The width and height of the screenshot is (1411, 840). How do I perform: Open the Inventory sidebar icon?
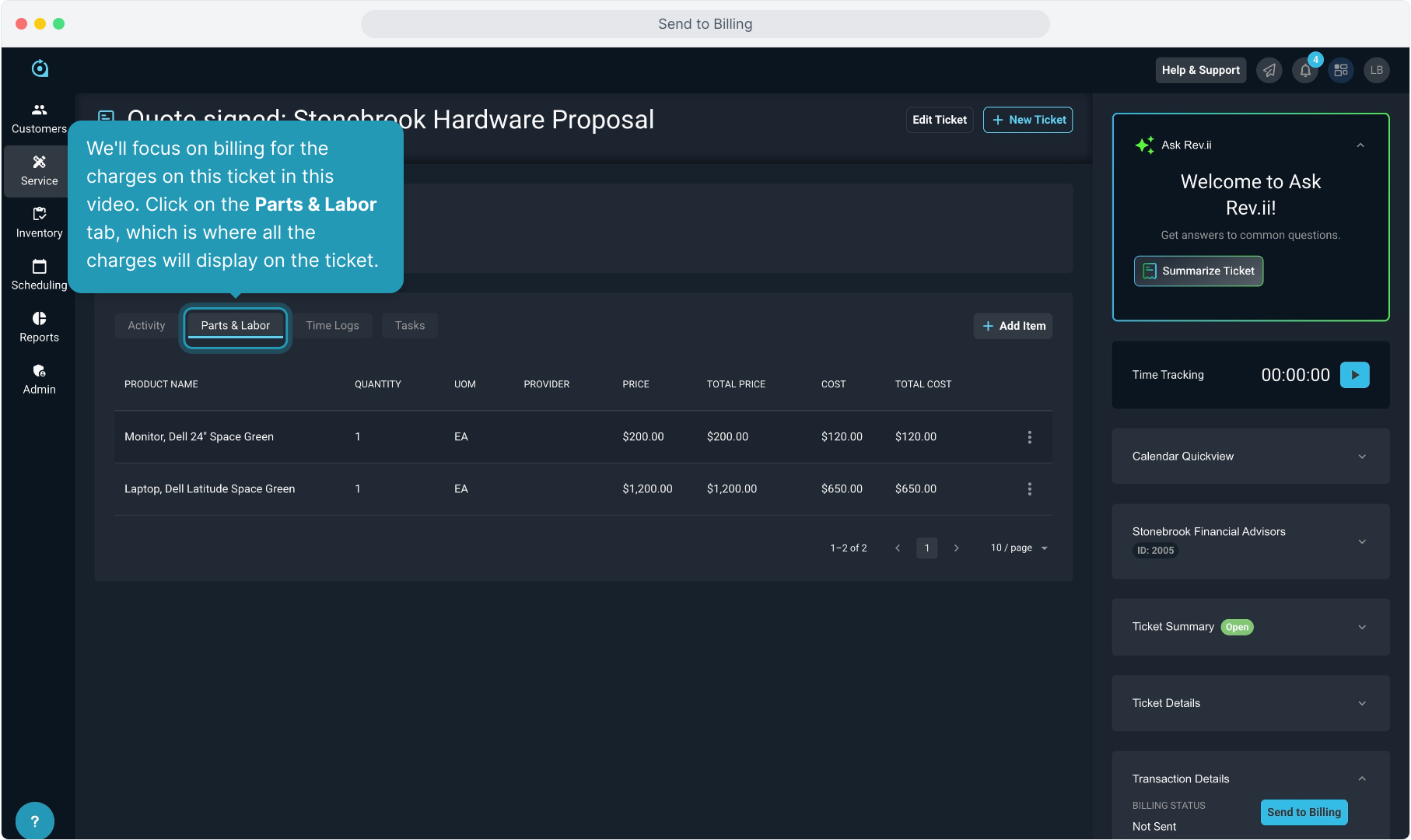tap(39, 222)
